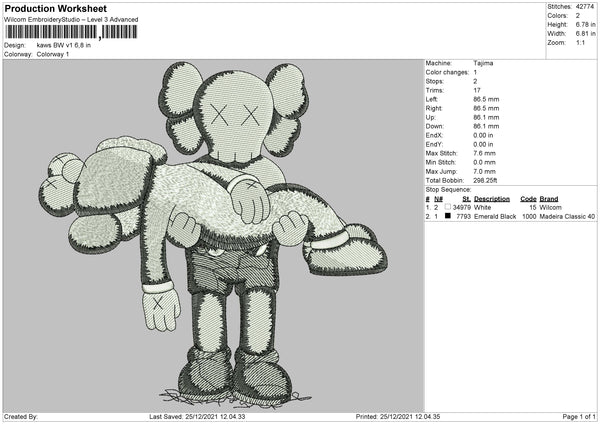600x424 pixels.
Task: Select the 'Colorway 1' value
Action: tap(53, 54)
